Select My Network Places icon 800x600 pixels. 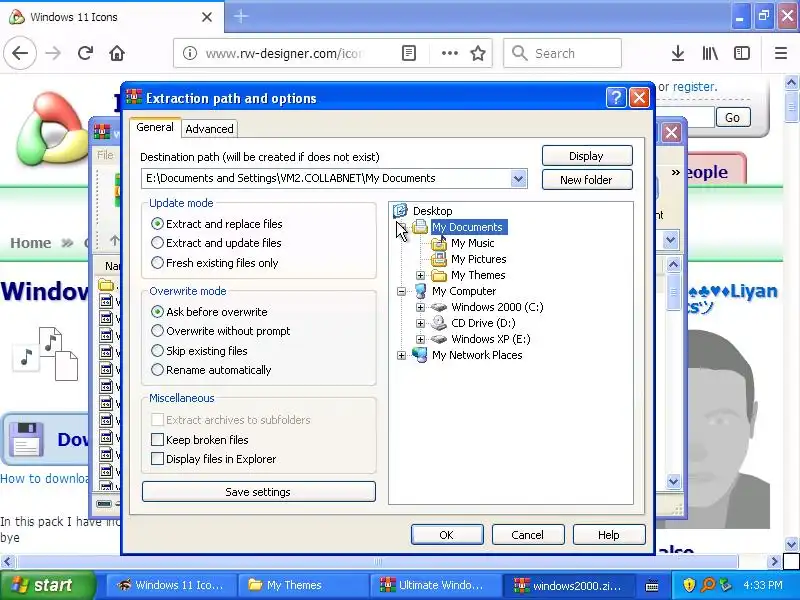(420, 355)
